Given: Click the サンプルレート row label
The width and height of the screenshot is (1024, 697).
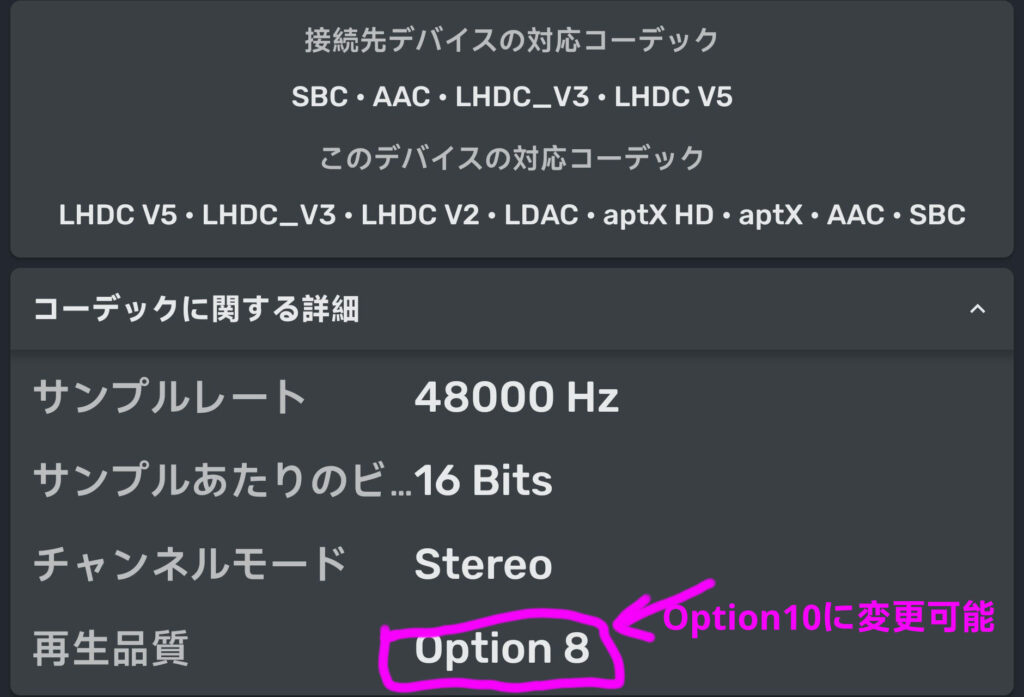Looking at the screenshot, I should click(x=170, y=398).
